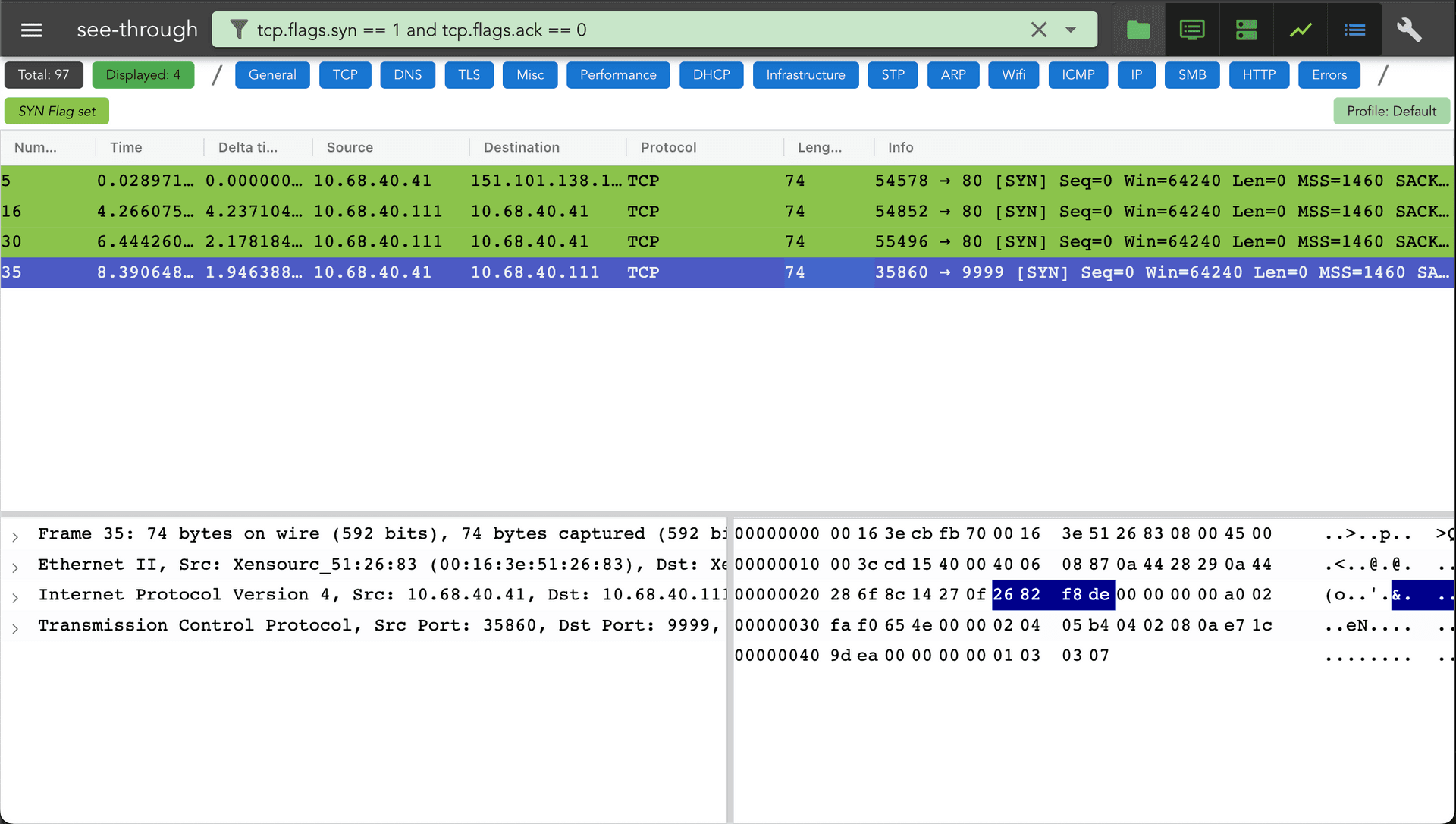1456x824 pixels.
Task: Toggle the packet details monitor view
Action: click(x=1191, y=30)
